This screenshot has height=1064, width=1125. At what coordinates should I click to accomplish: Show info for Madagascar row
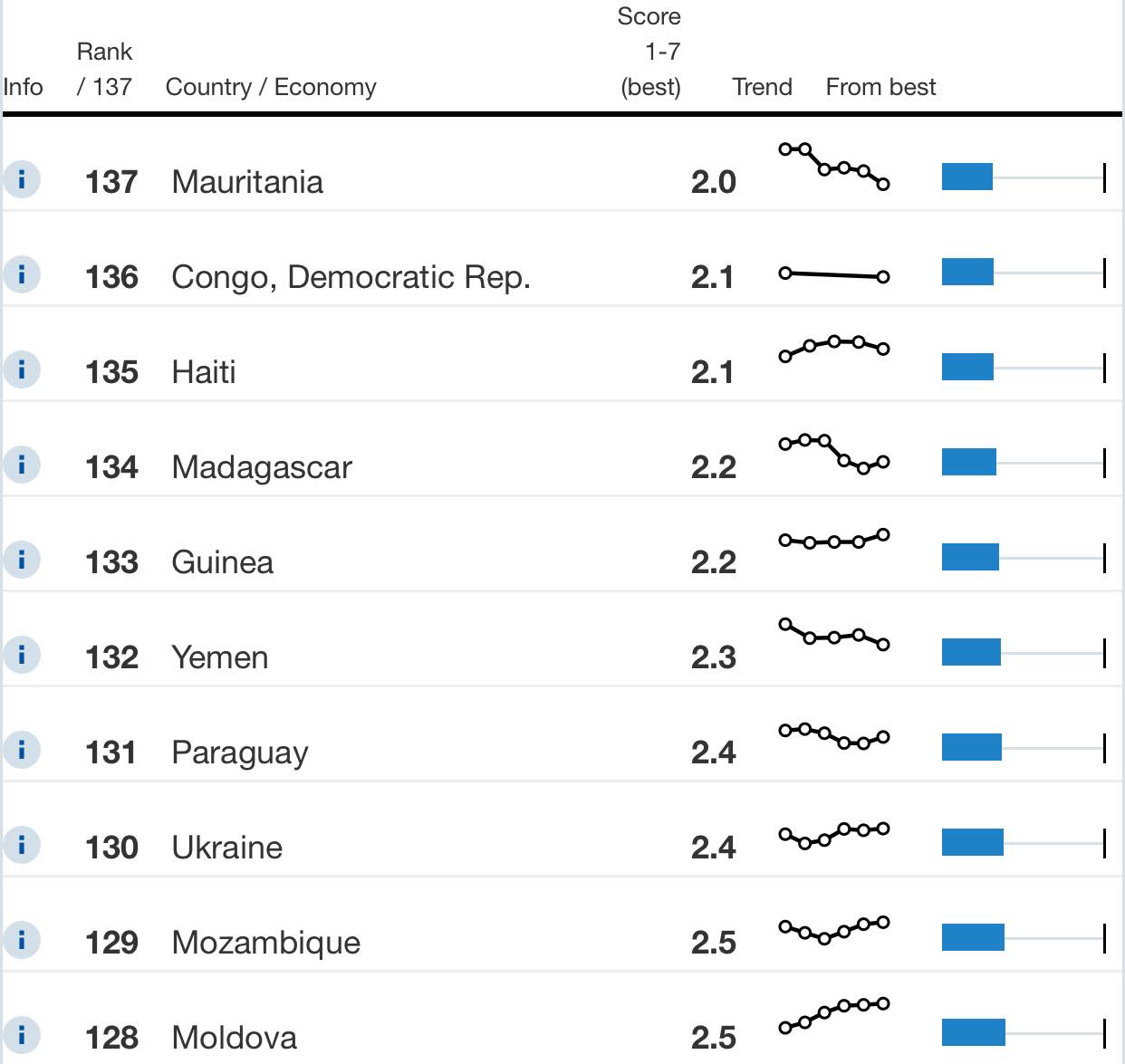coord(22,465)
